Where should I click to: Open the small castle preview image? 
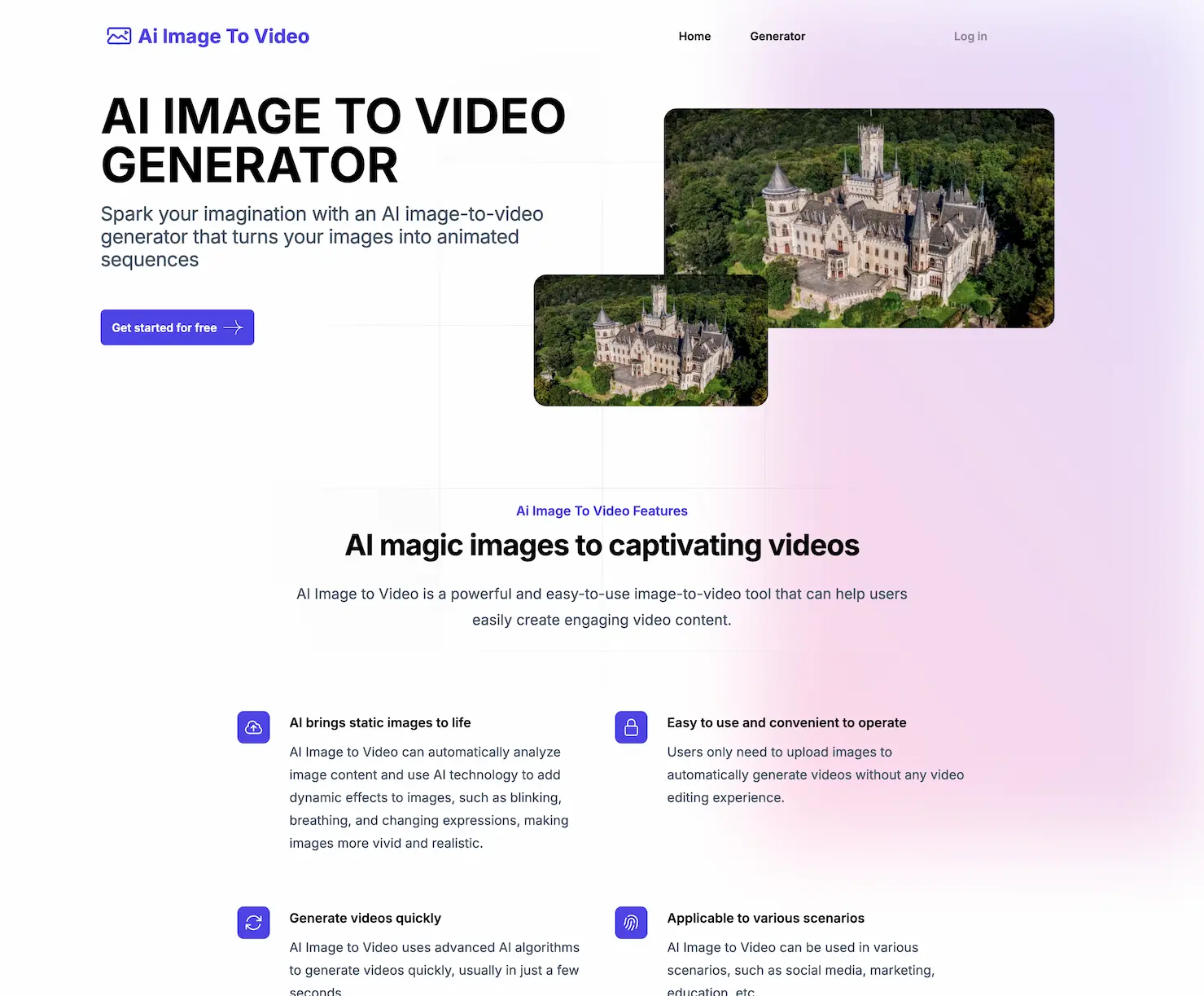tap(650, 340)
